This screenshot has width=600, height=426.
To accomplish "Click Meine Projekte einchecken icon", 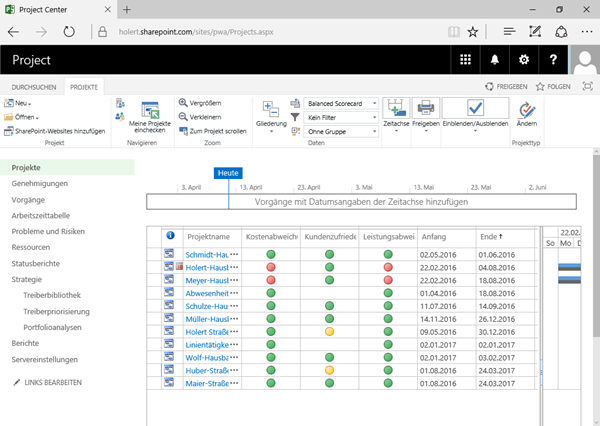I will (150, 110).
